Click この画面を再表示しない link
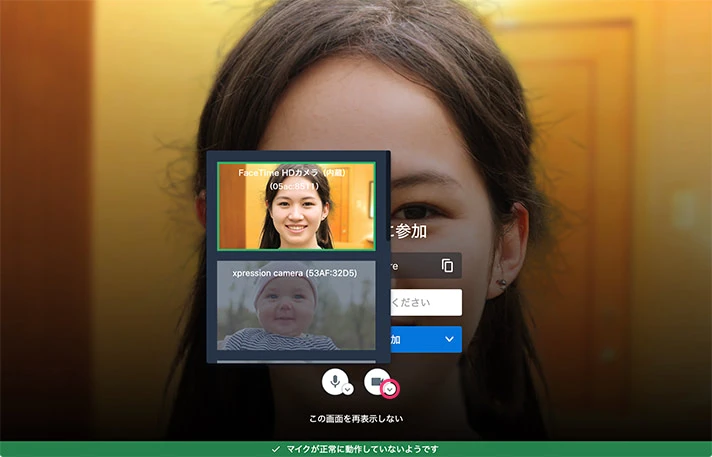 tap(356, 418)
